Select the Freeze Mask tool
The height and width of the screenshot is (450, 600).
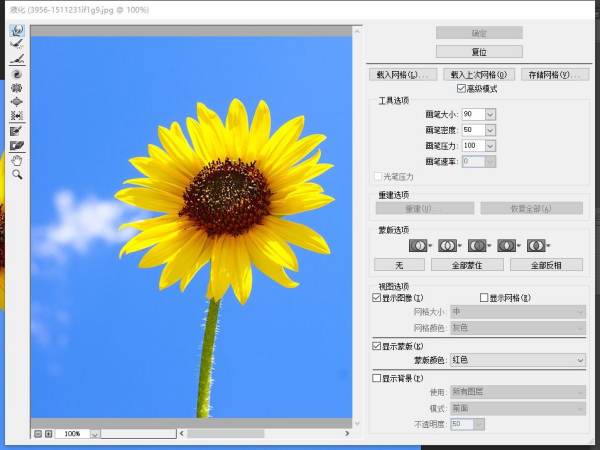[16, 131]
